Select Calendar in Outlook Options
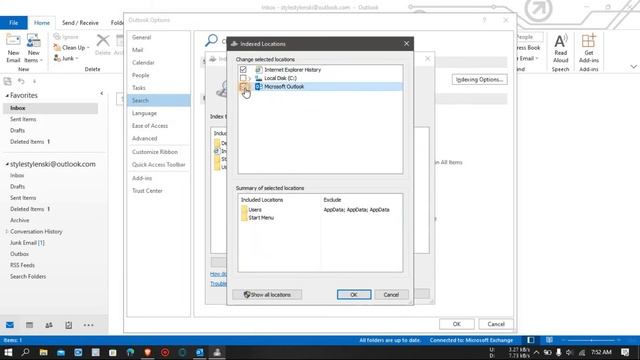The height and width of the screenshot is (360, 640). point(158,62)
